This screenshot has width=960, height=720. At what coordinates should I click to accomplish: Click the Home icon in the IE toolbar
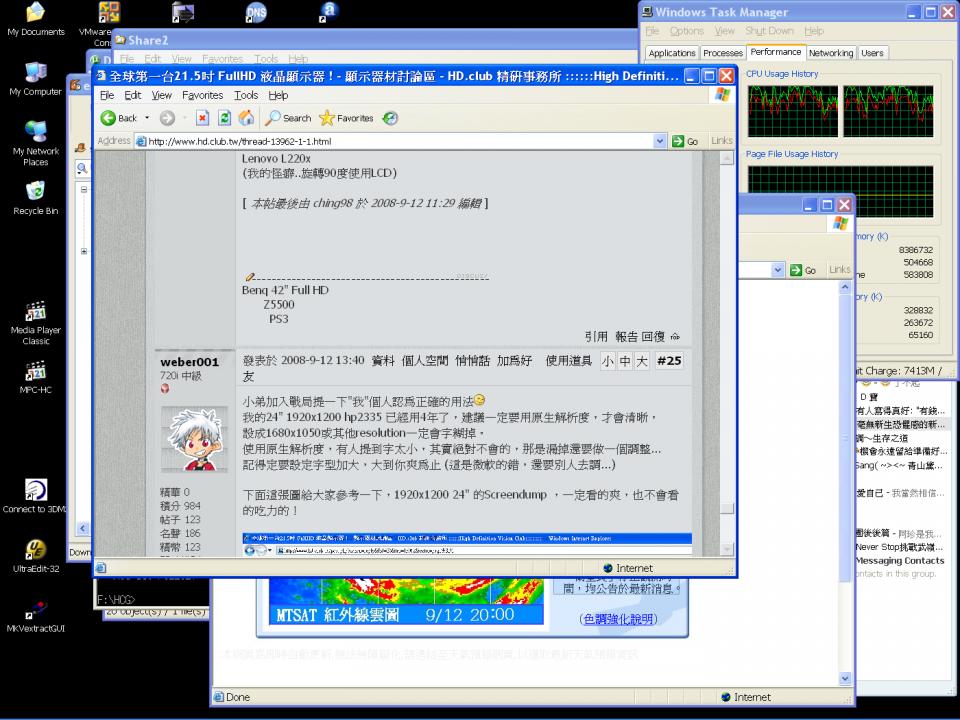pyautogui.click(x=246, y=118)
